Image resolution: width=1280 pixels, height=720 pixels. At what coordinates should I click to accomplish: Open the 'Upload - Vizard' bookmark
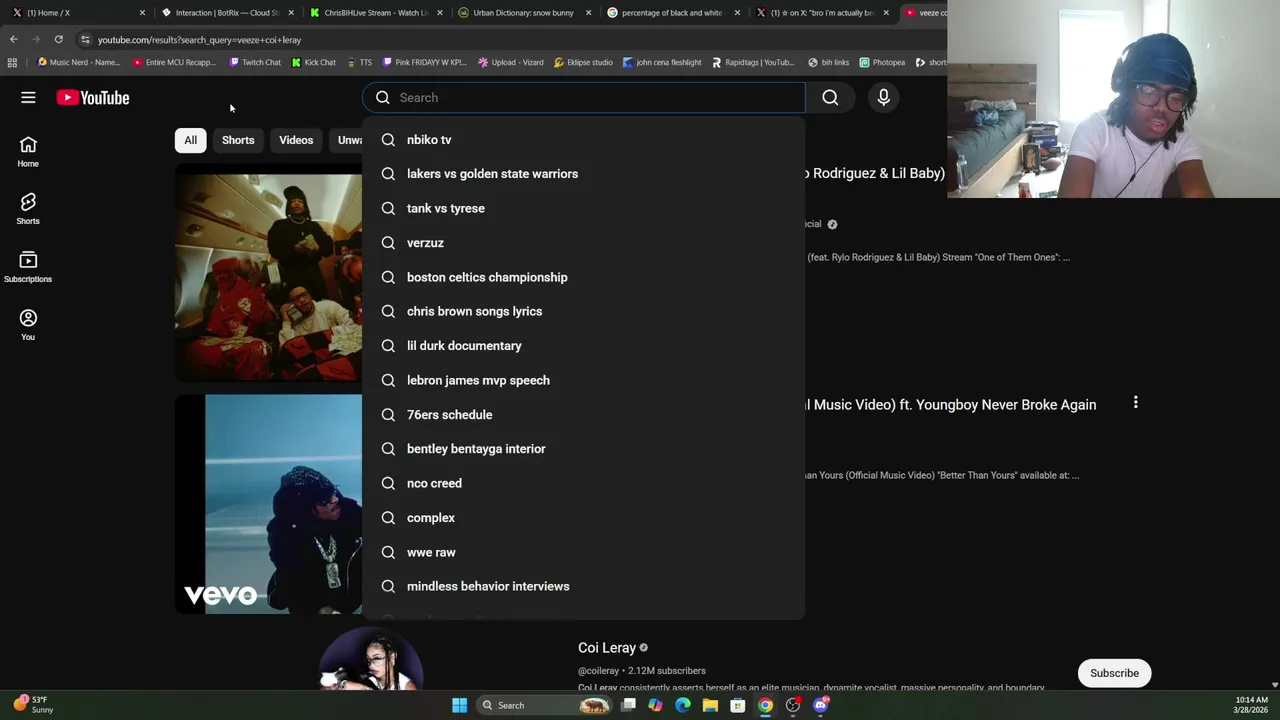tap(511, 62)
